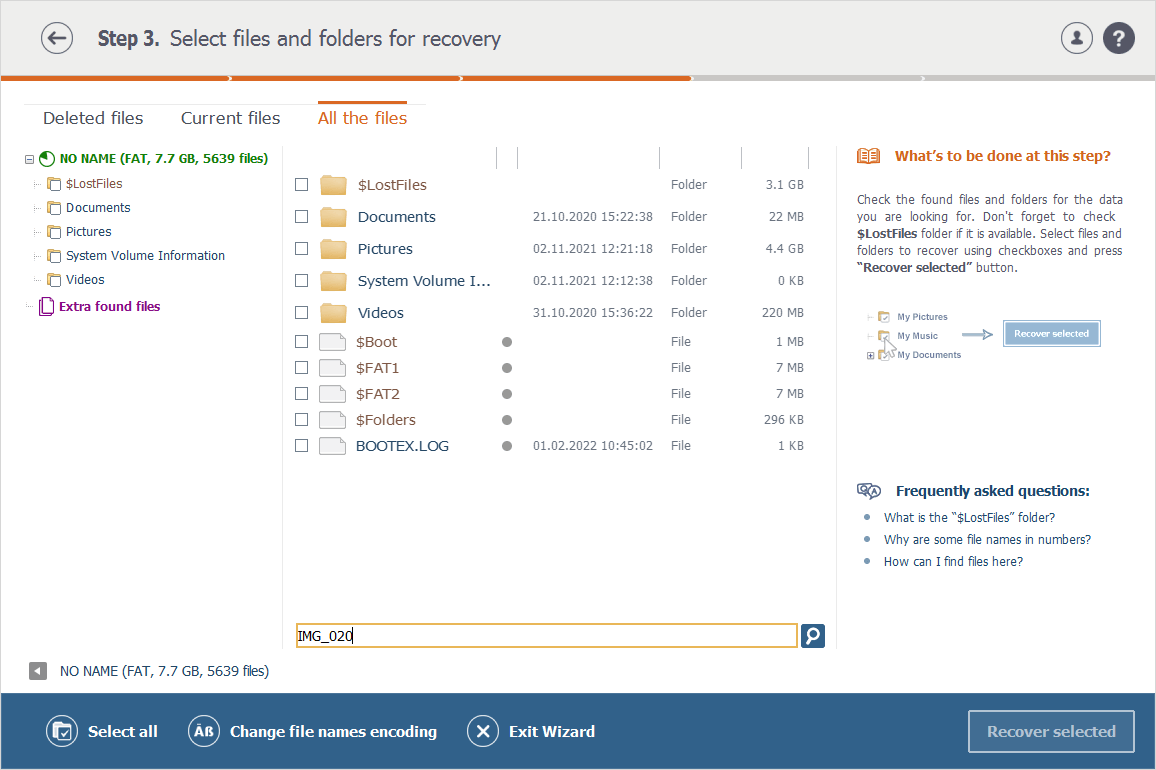Click the Select all icon
Viewport: 1156px width, 770px height.
pyautogui.click(x=62, y=732)
